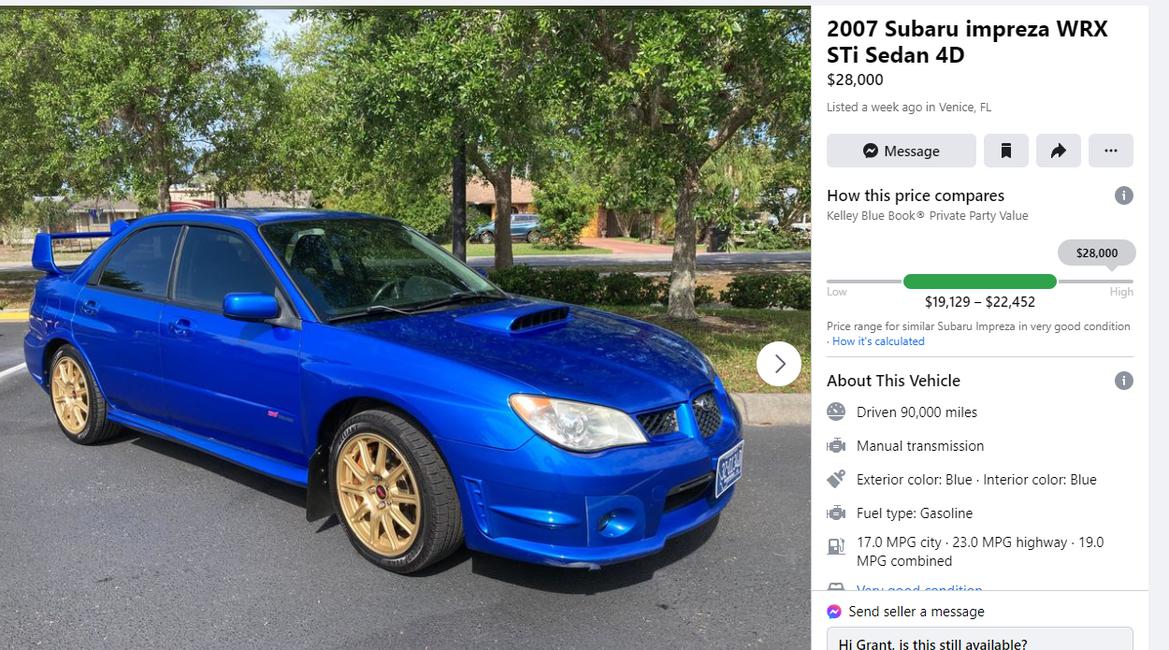The image size is (1169, 650).
Task: Click the paint icon beside Exterior color
Action: tap(836, 479)
